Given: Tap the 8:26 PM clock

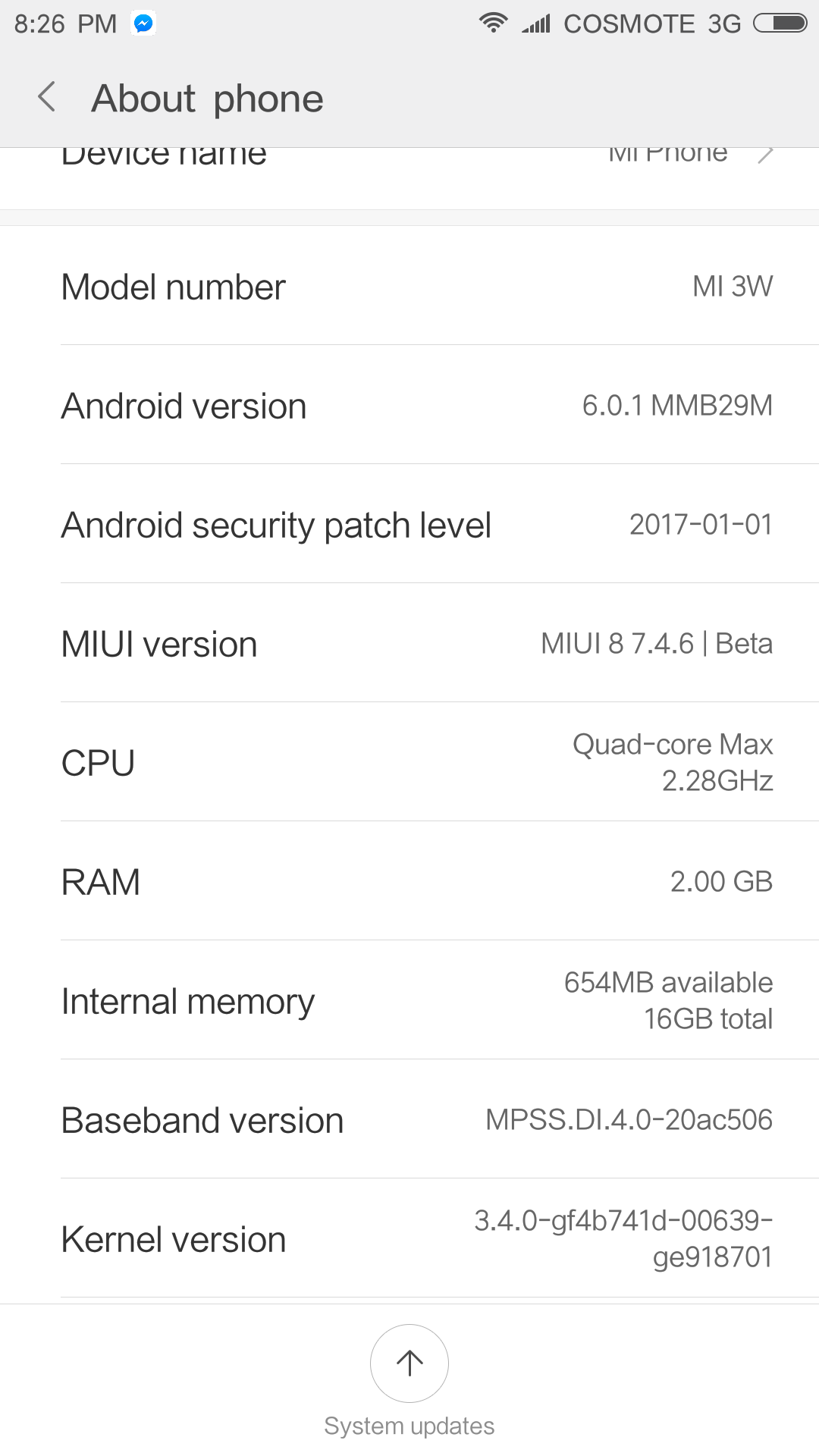Looking at the screenshot, I should tap(65, 24).
